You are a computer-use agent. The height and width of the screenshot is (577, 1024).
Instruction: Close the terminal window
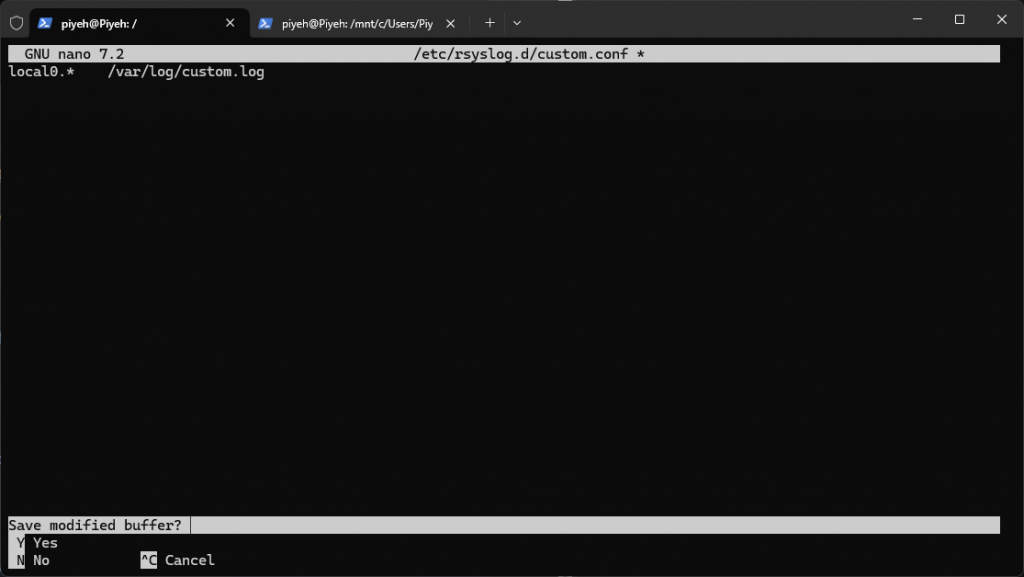coord(1001,20)
